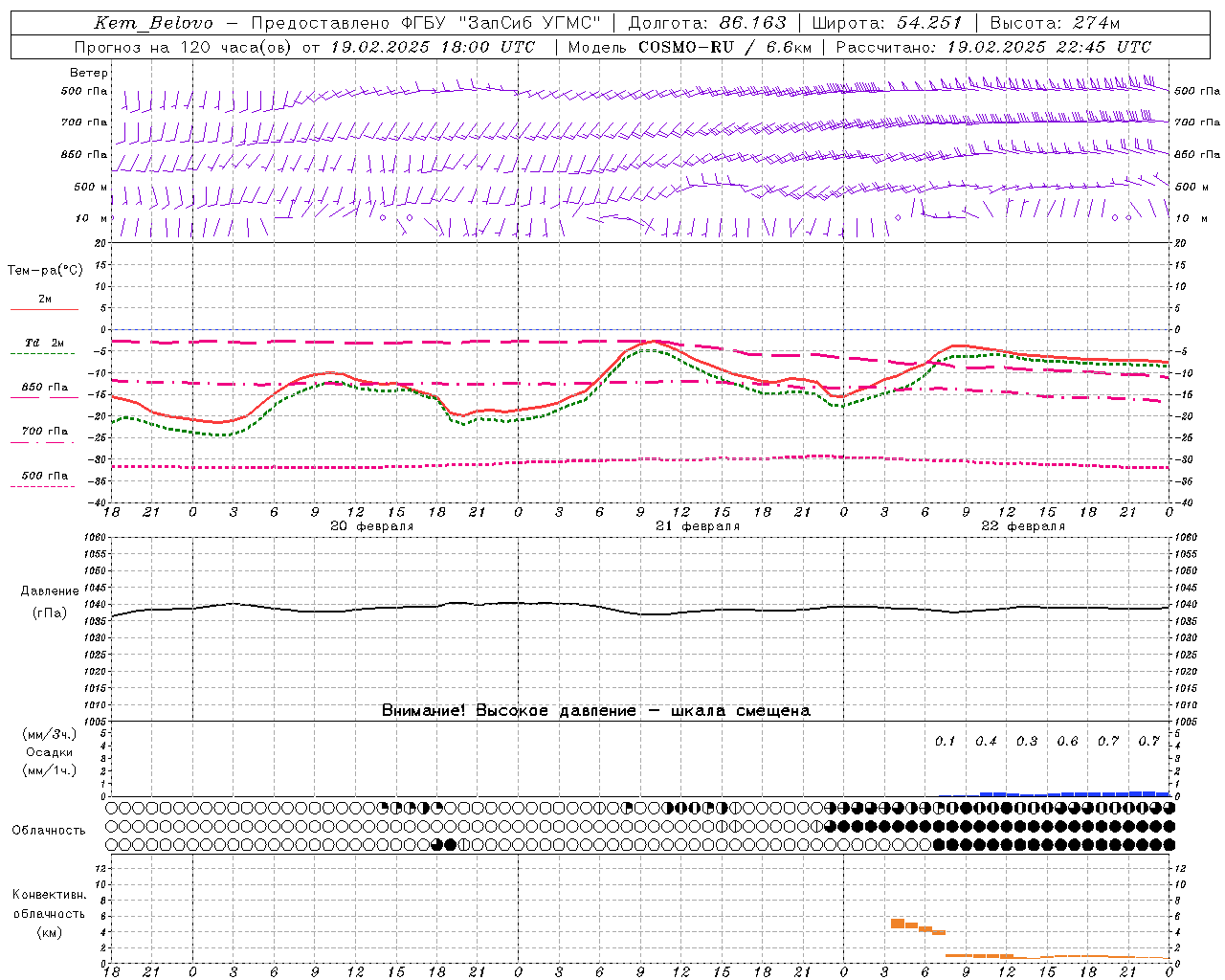Click the (мм/1ч.) precipitation unit label

(x=50, y=770)
